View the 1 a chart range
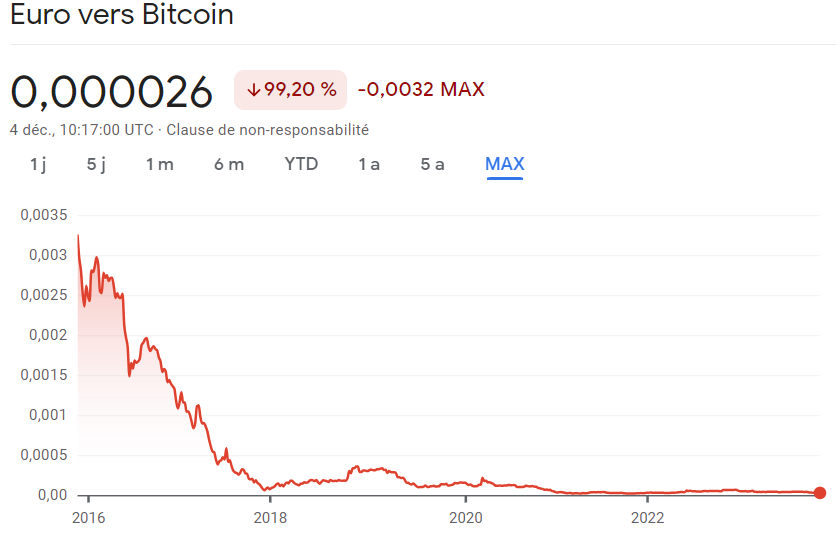The height and width of the screenshot is (536, 836). [x=369, y=164]
